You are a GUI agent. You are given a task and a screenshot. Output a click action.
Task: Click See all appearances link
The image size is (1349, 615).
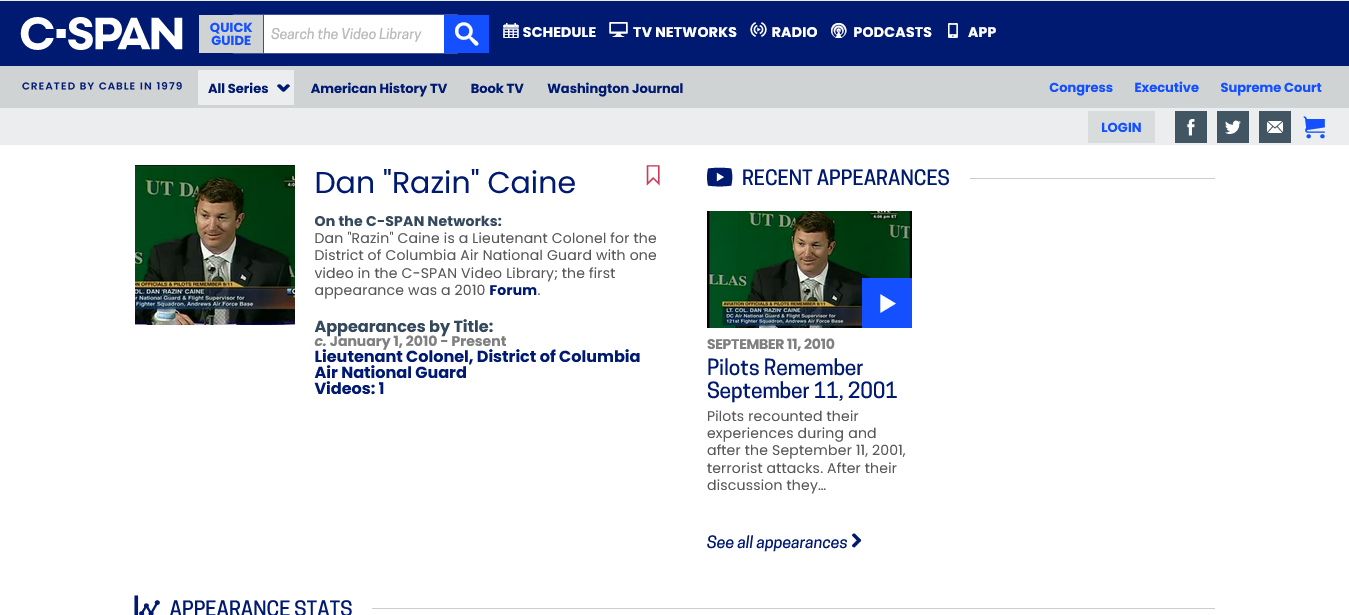point(784,542)
